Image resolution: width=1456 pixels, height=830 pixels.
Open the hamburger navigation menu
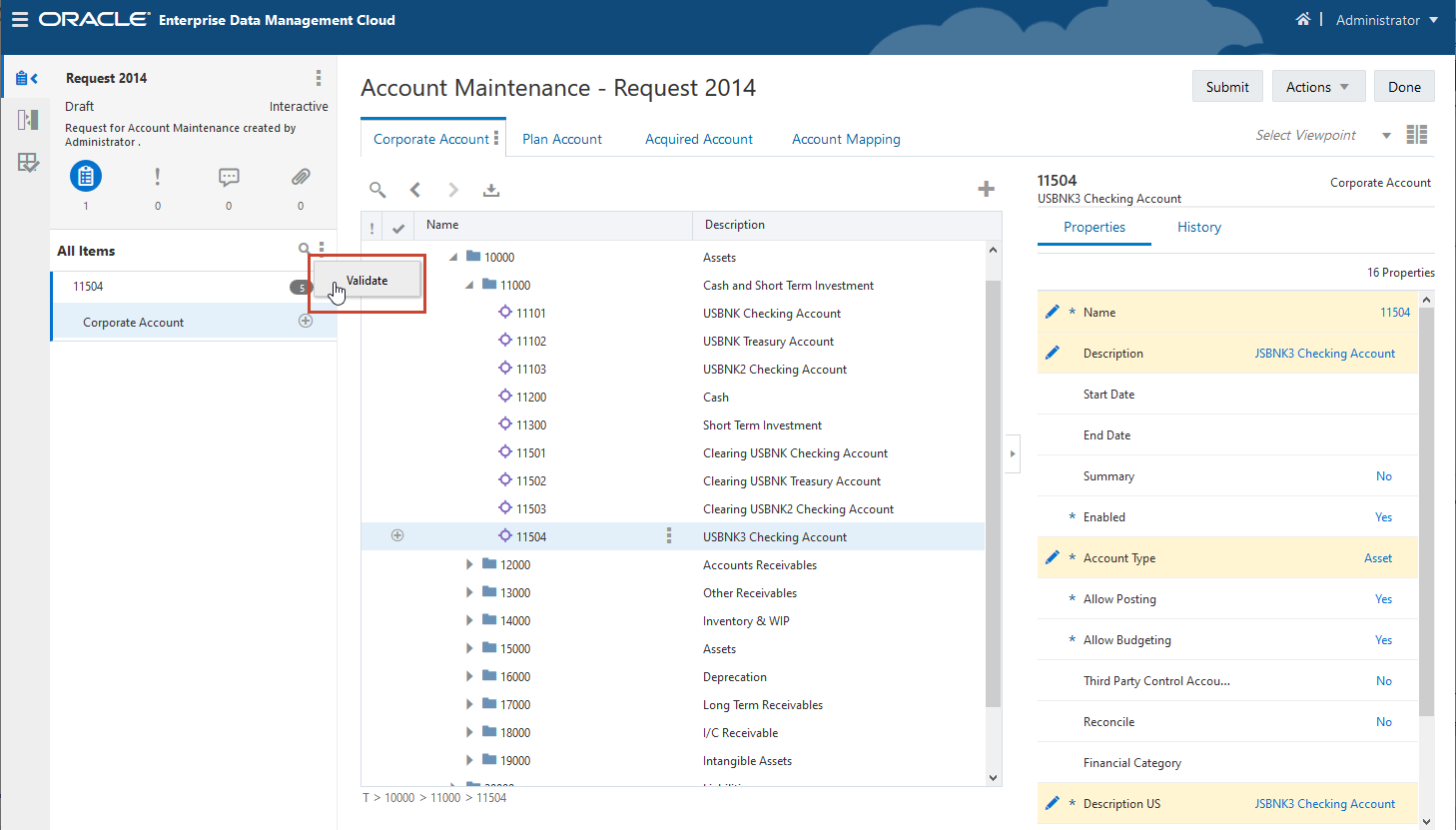(20, 20)
